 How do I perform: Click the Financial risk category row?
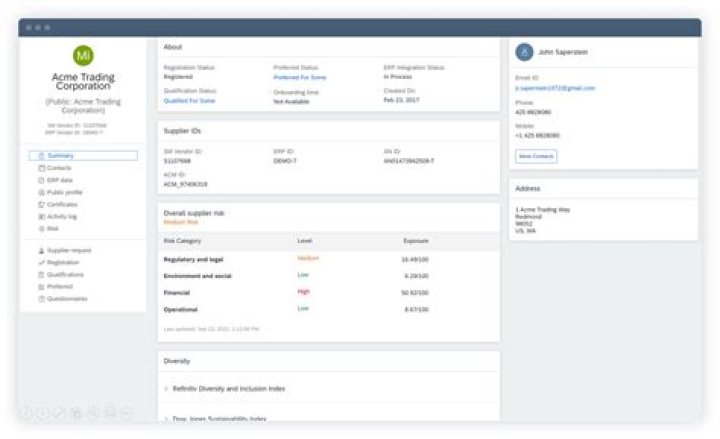pos(329,293)
